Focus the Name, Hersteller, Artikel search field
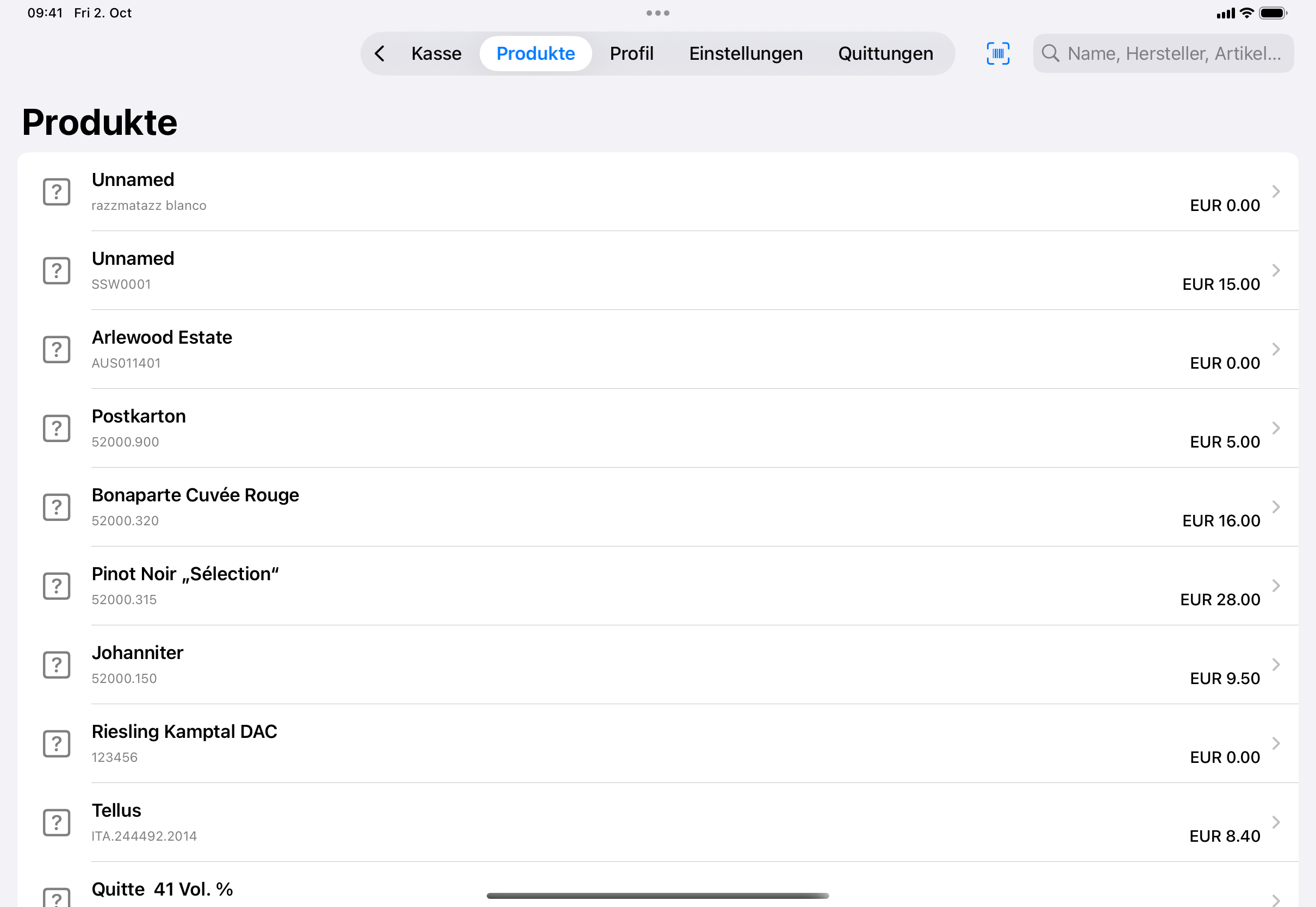This screenshot has height=907, width=1316. coord(1163,53)
